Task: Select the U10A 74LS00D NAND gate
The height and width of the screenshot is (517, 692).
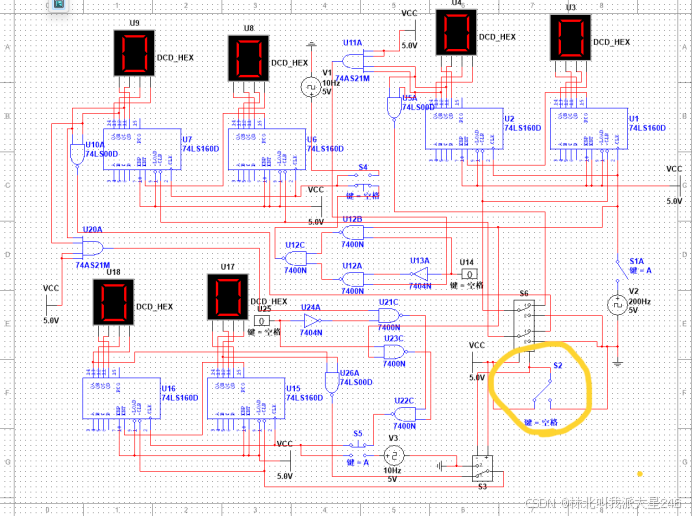Action: 77,155
